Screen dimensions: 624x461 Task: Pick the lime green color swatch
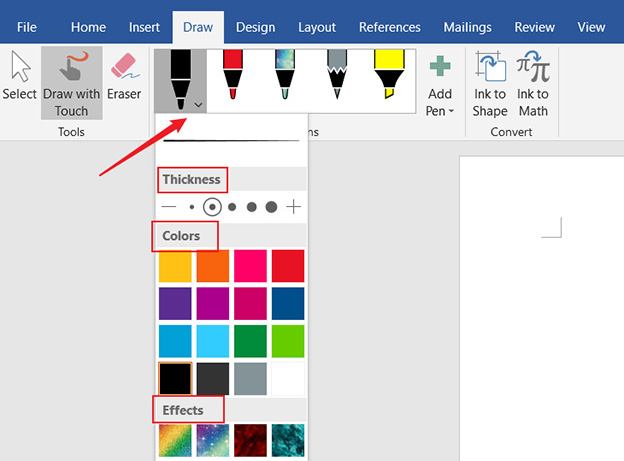tap(288, 341)
